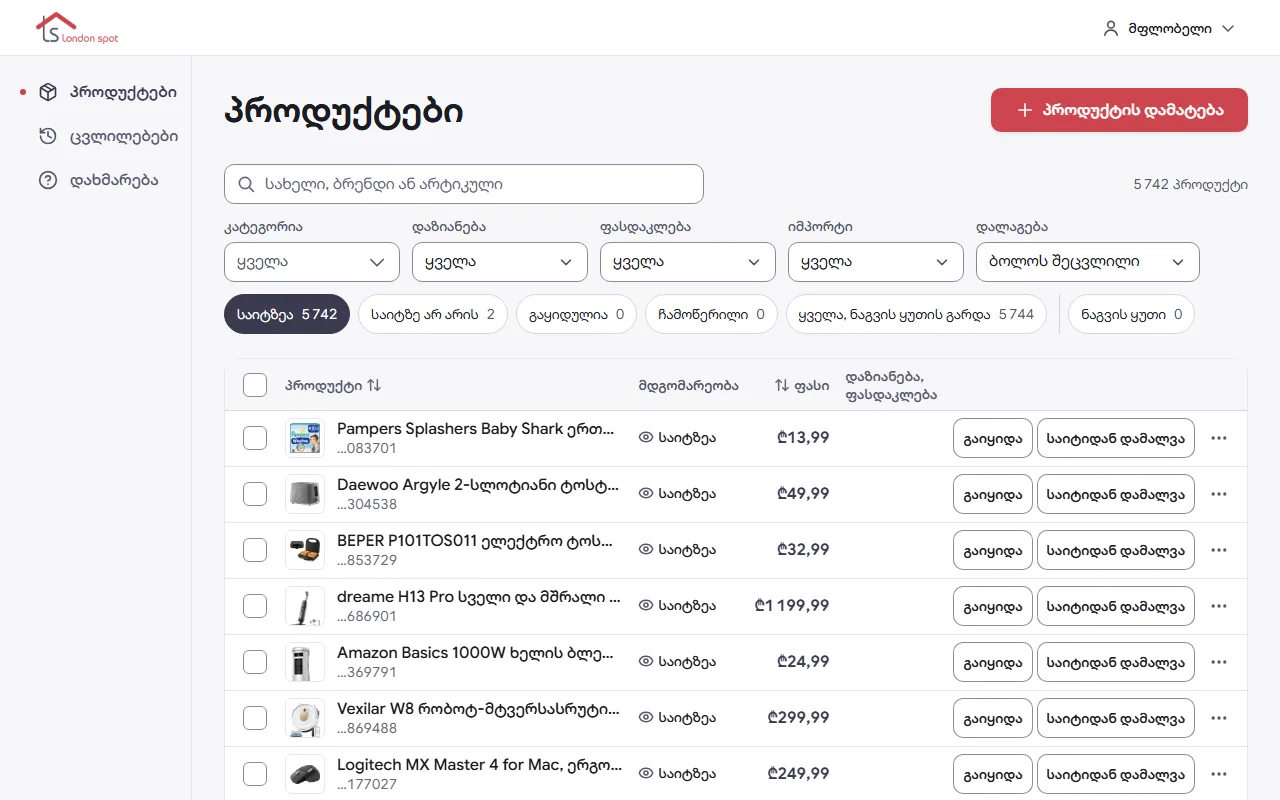Image resolution: width=1280 pixels, height=800 pixels.
Task: Open dreame H13 Pro product thumbnail
Action: pos(305,606)
